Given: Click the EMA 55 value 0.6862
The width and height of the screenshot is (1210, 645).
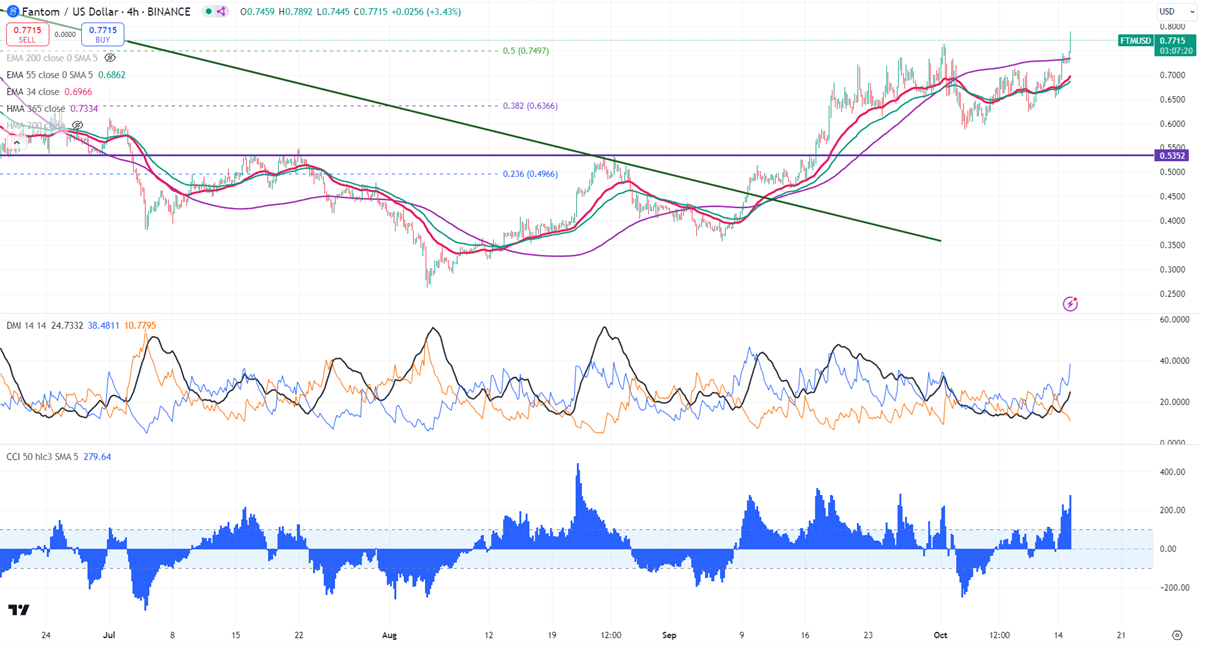Looking at the screenshot, I should click(111, 75).
